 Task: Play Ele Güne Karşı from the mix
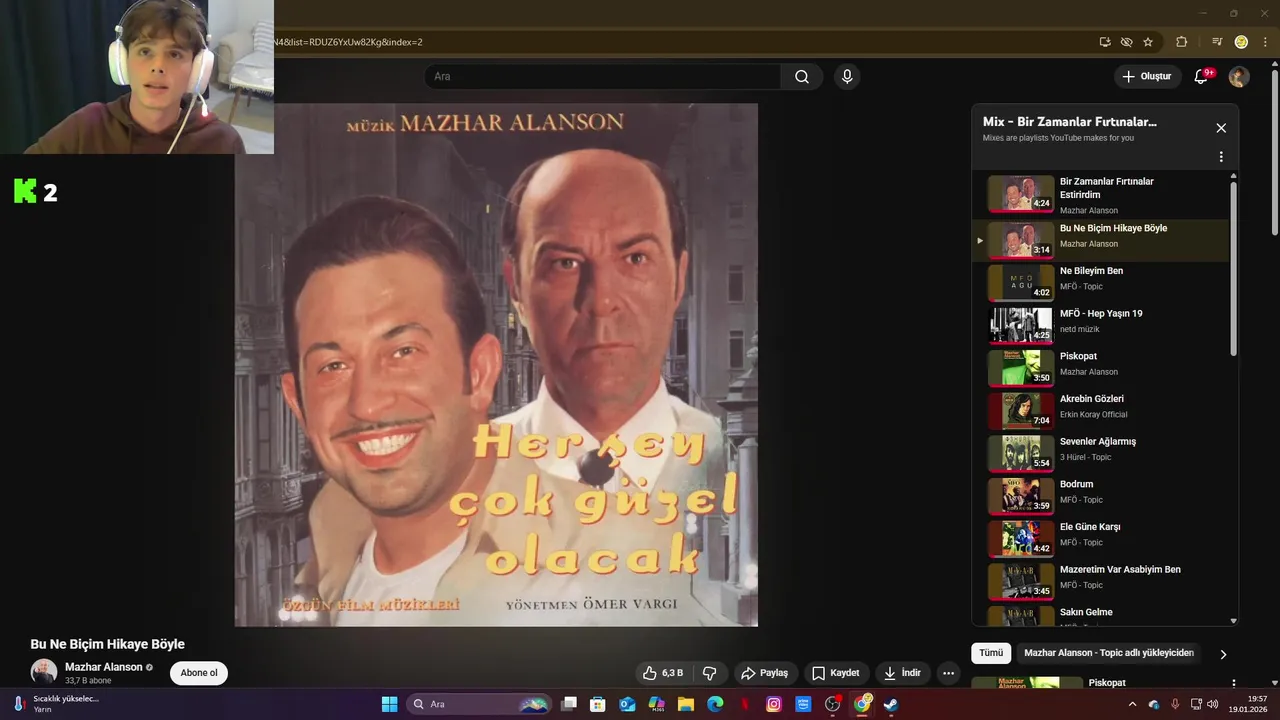[x=1100, y=539]
